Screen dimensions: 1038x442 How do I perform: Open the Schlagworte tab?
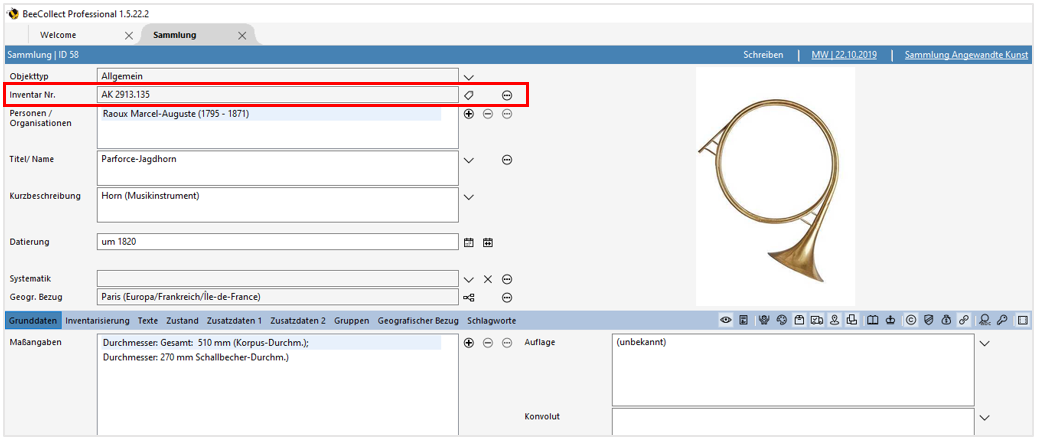coord(490,321)
